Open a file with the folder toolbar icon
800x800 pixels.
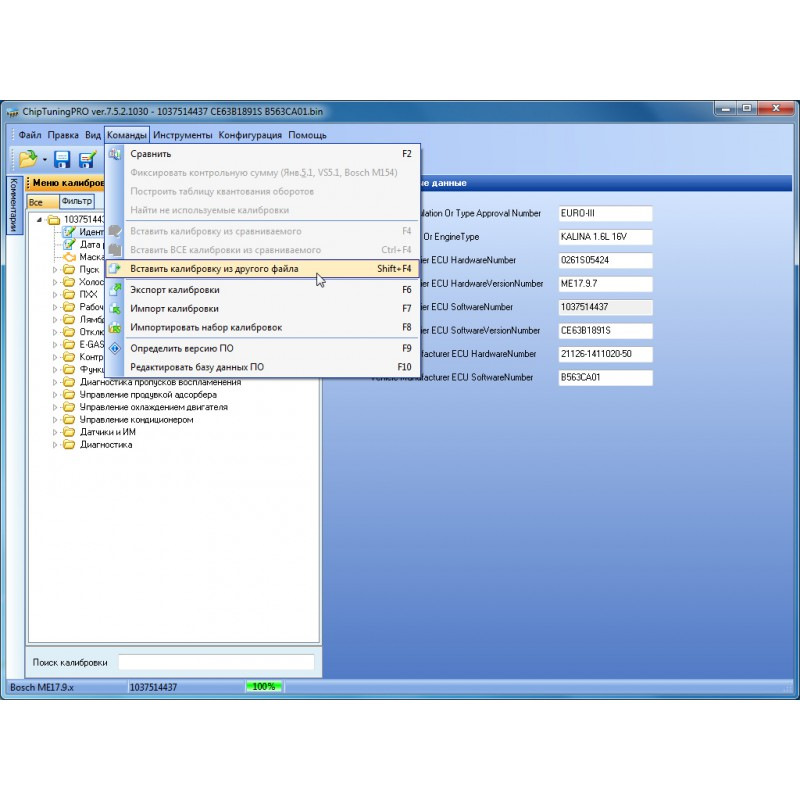click(27, 158)
